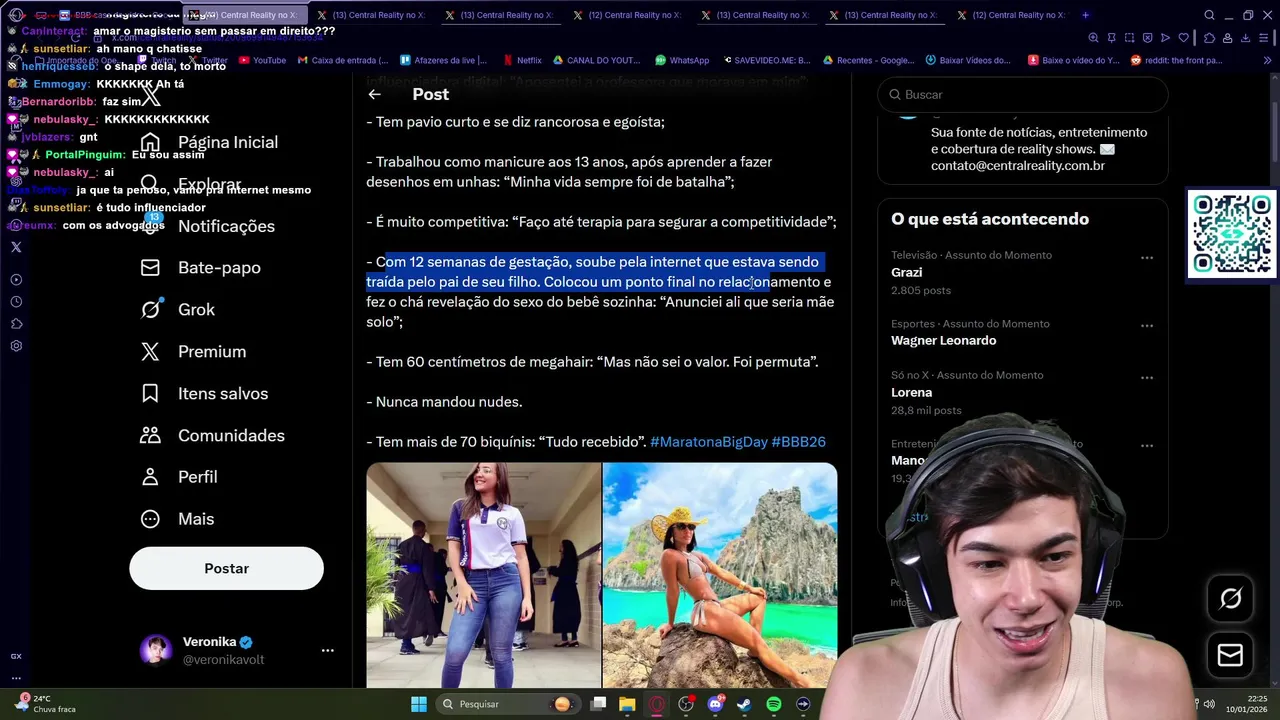Image resolution: width=1280 pixels, height=720 pixels.
Task: Open settings gear in Opera sidebar
Action: pyautogui.click(x=16, y=346)
